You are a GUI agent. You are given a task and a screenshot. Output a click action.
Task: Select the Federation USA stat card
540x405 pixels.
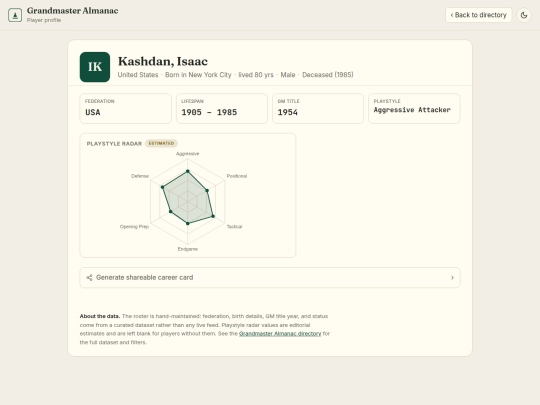point(125,108)
